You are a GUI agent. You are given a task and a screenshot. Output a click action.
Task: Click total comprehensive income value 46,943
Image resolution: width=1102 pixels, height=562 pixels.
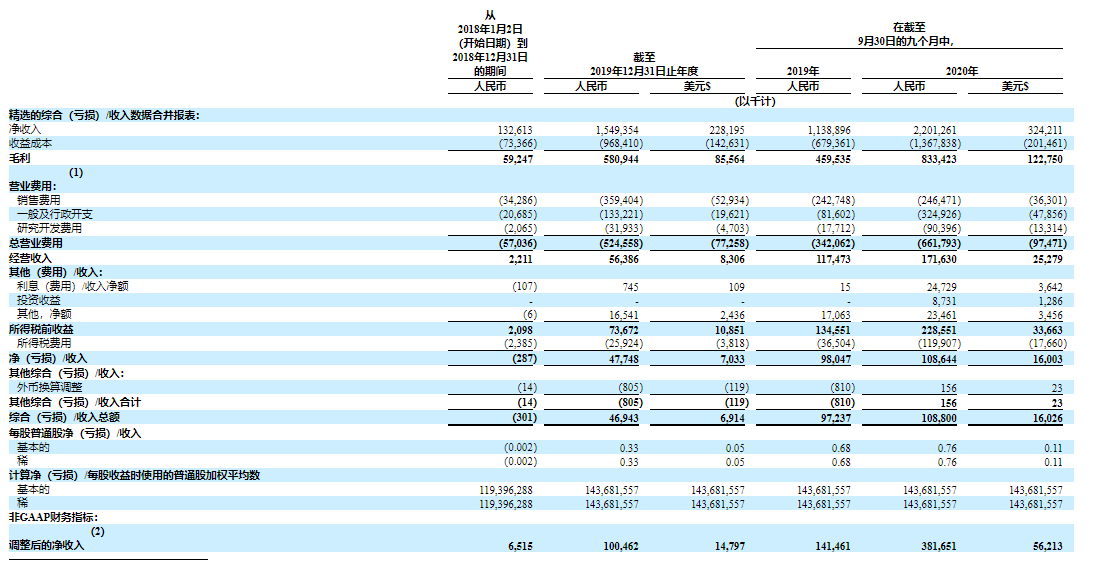[x=622, y=419]
